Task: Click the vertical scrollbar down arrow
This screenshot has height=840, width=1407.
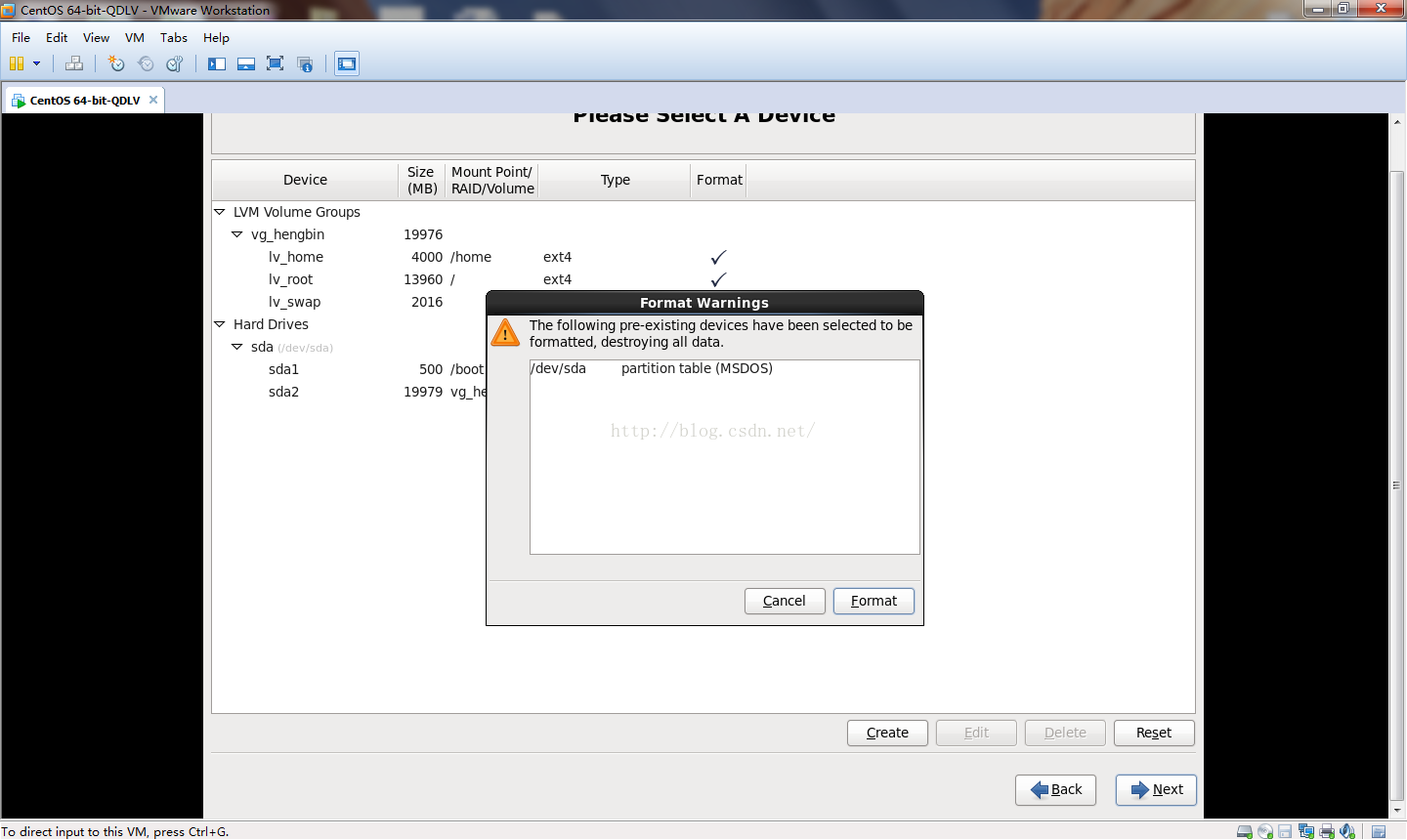Action: click(1397, 811)
